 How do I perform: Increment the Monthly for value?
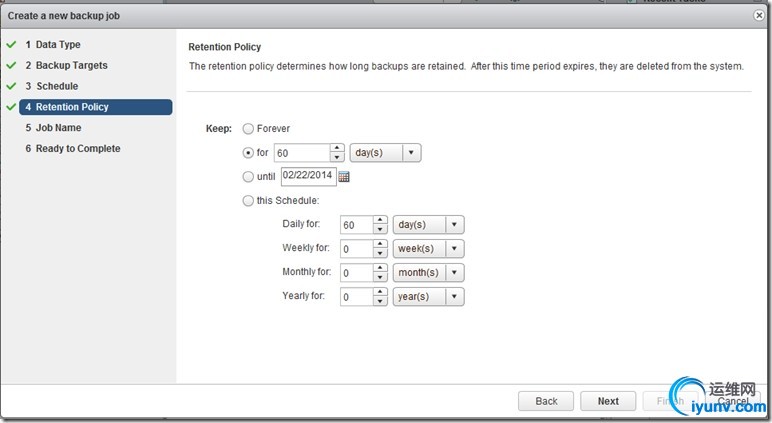pyautogui.click(x=380, y=268)
